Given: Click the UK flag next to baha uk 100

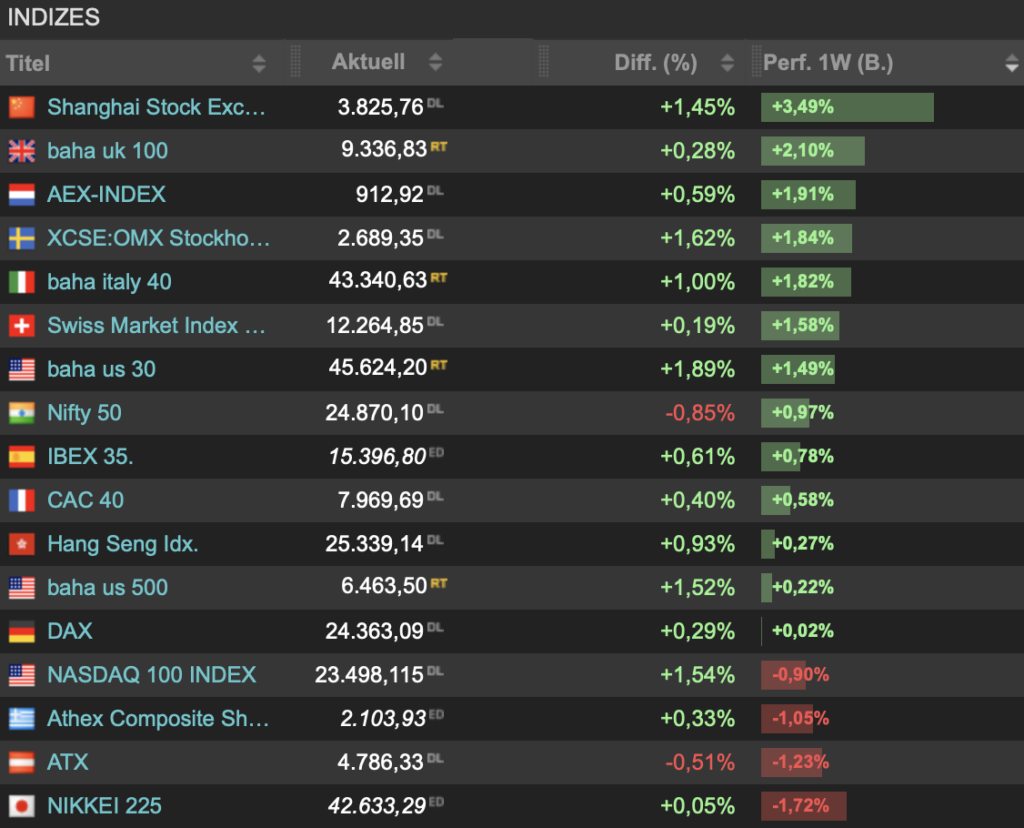Looking at the screenshot, I should [22, 151].
